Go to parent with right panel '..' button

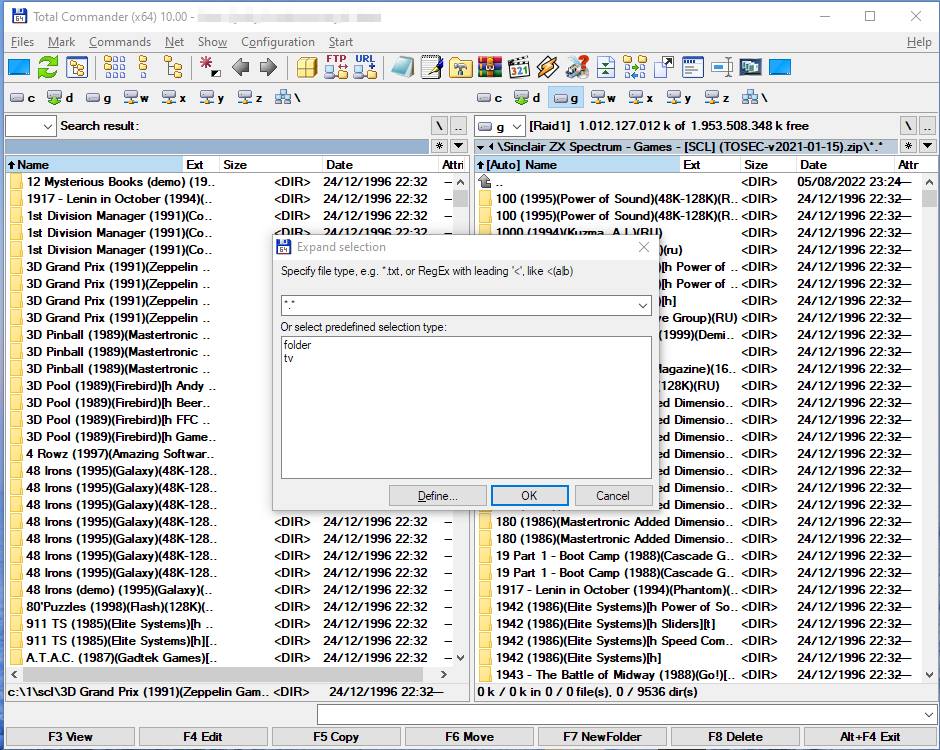[927, 126]
